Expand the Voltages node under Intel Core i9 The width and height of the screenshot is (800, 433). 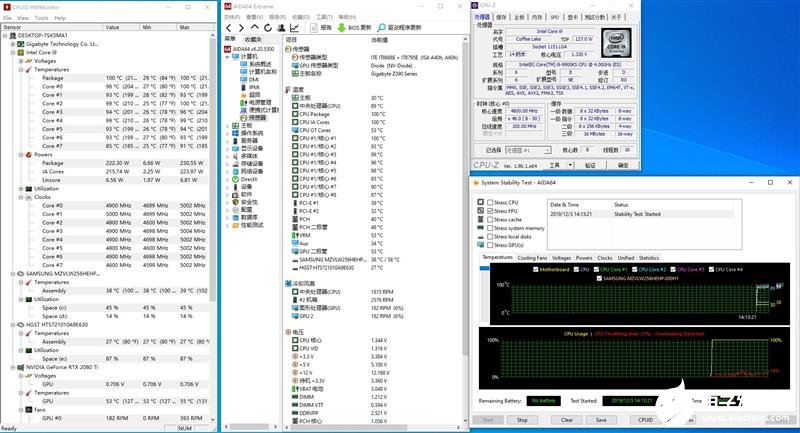tap(21, 61)
